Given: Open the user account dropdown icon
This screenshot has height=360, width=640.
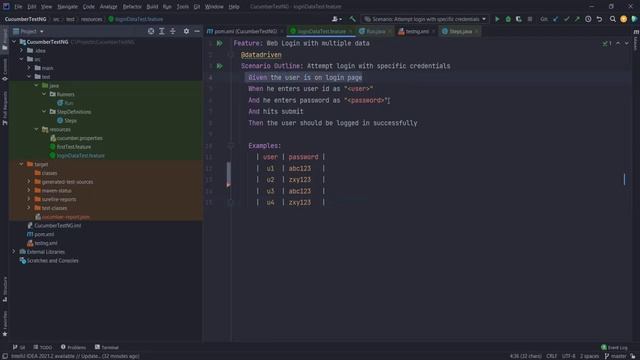Looking at the screenshot, I should (x=337, y=19).
